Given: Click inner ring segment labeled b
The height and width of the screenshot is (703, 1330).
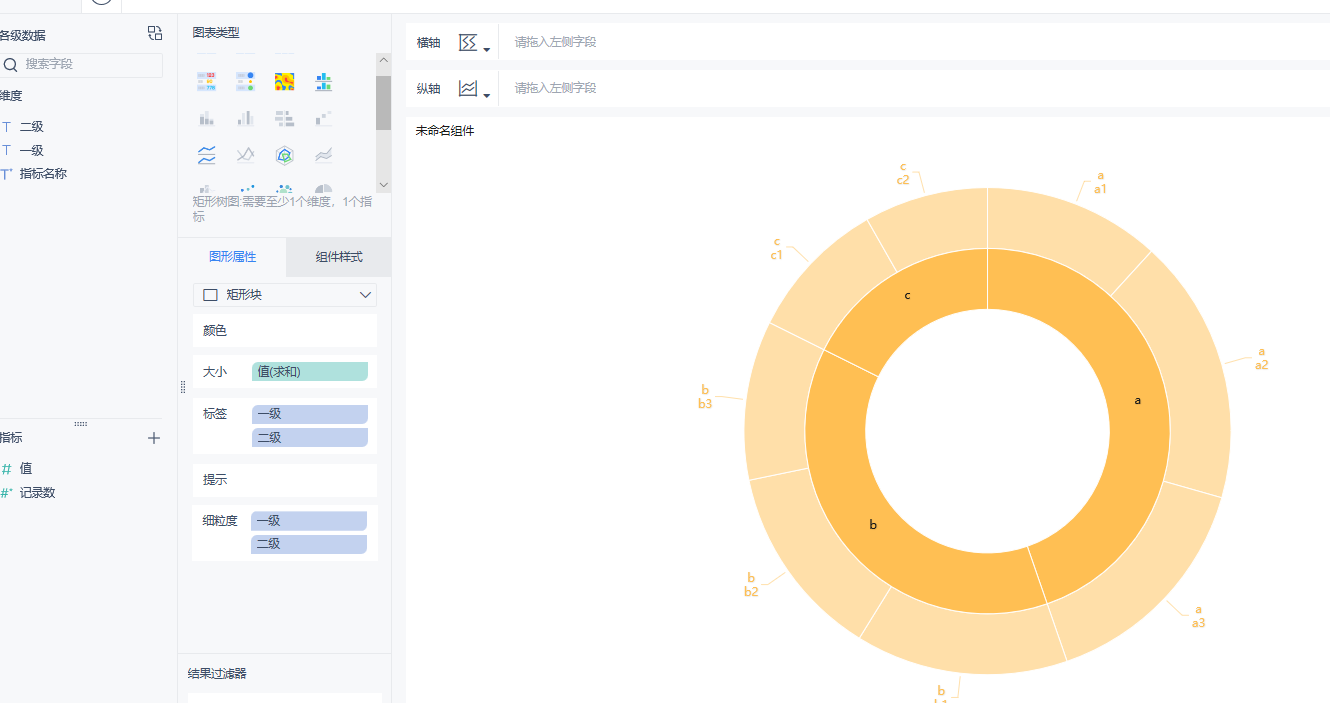Looking at the screenshot, I should tap(872, 524).
